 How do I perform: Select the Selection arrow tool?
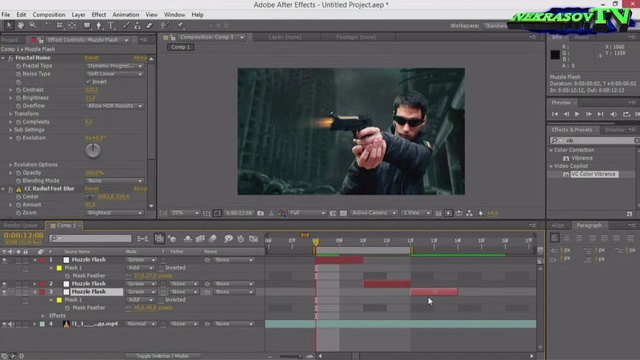point(8,25)
